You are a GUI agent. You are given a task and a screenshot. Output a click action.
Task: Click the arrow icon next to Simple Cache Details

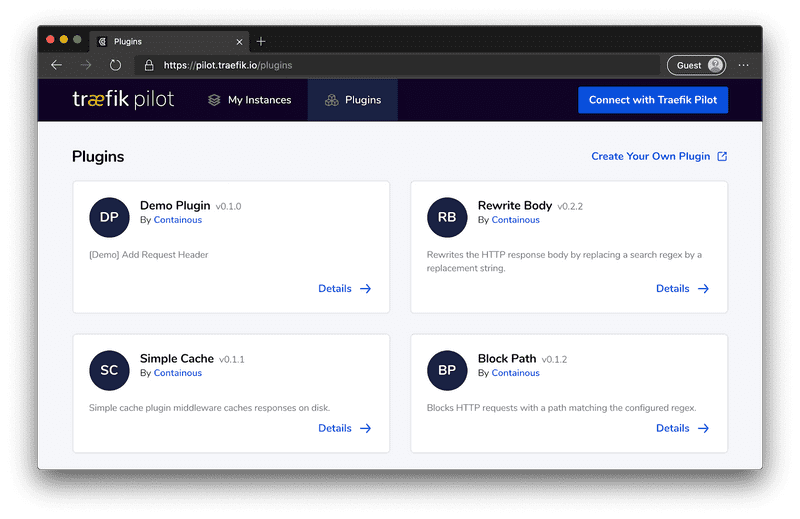(x=365, y=428)
